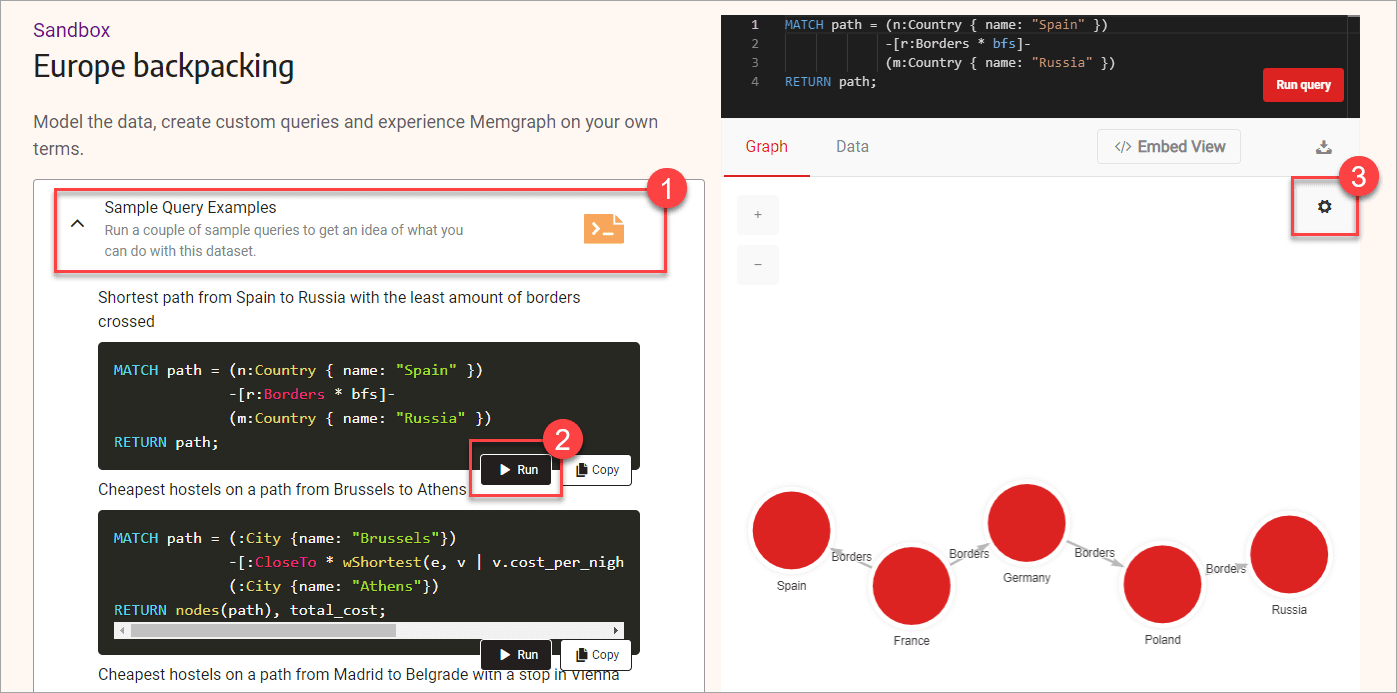
Task: Open the Embed View option
Action: pyautogui.click(x=1168, y=147)
